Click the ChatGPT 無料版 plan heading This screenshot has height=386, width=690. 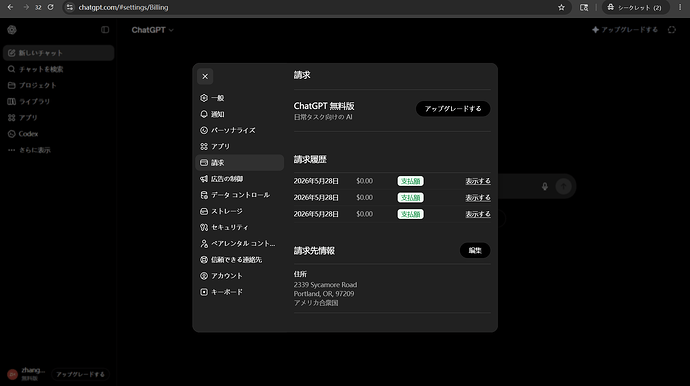(324, 106)
